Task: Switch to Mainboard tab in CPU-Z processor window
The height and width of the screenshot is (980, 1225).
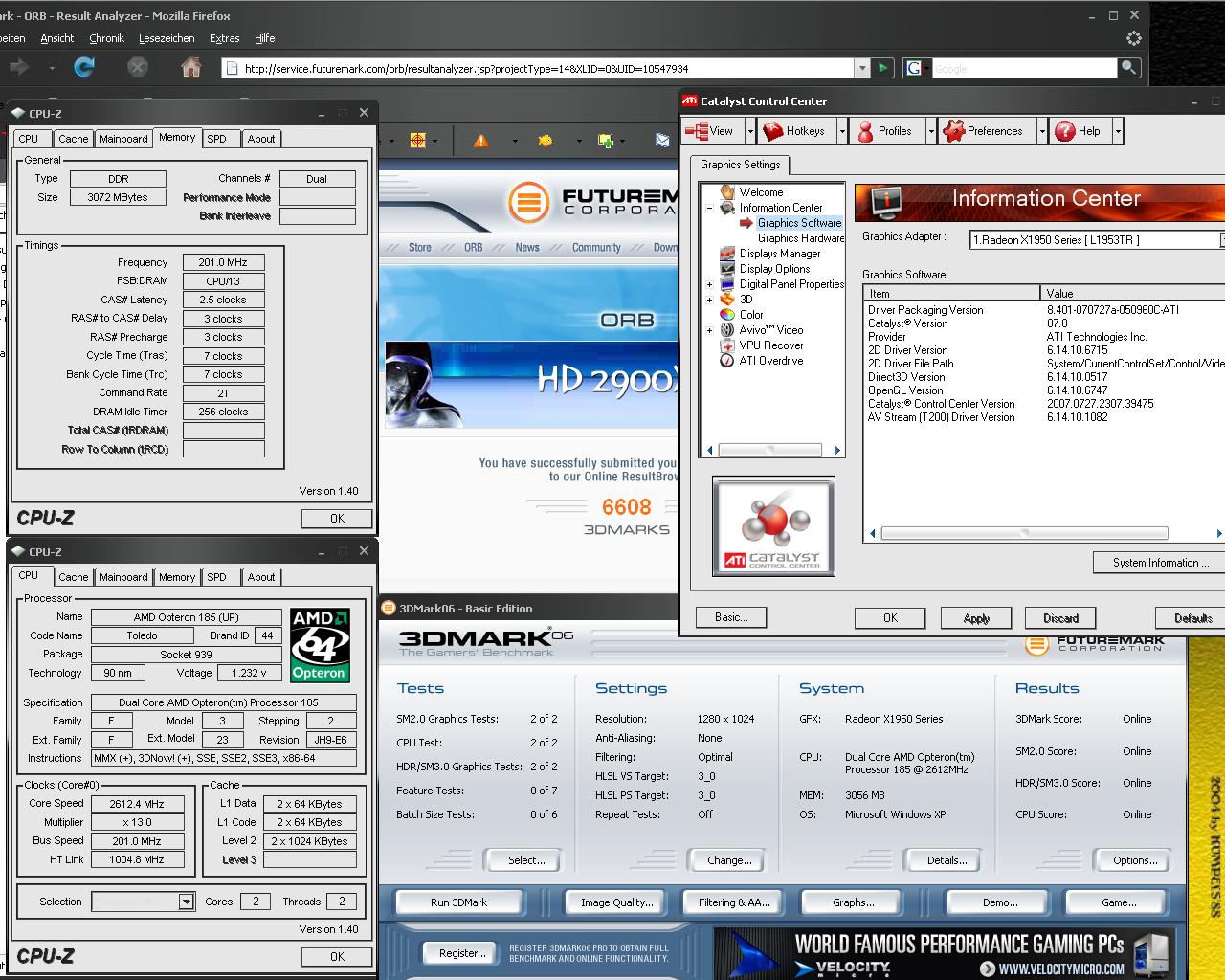Action: point(123,577)
